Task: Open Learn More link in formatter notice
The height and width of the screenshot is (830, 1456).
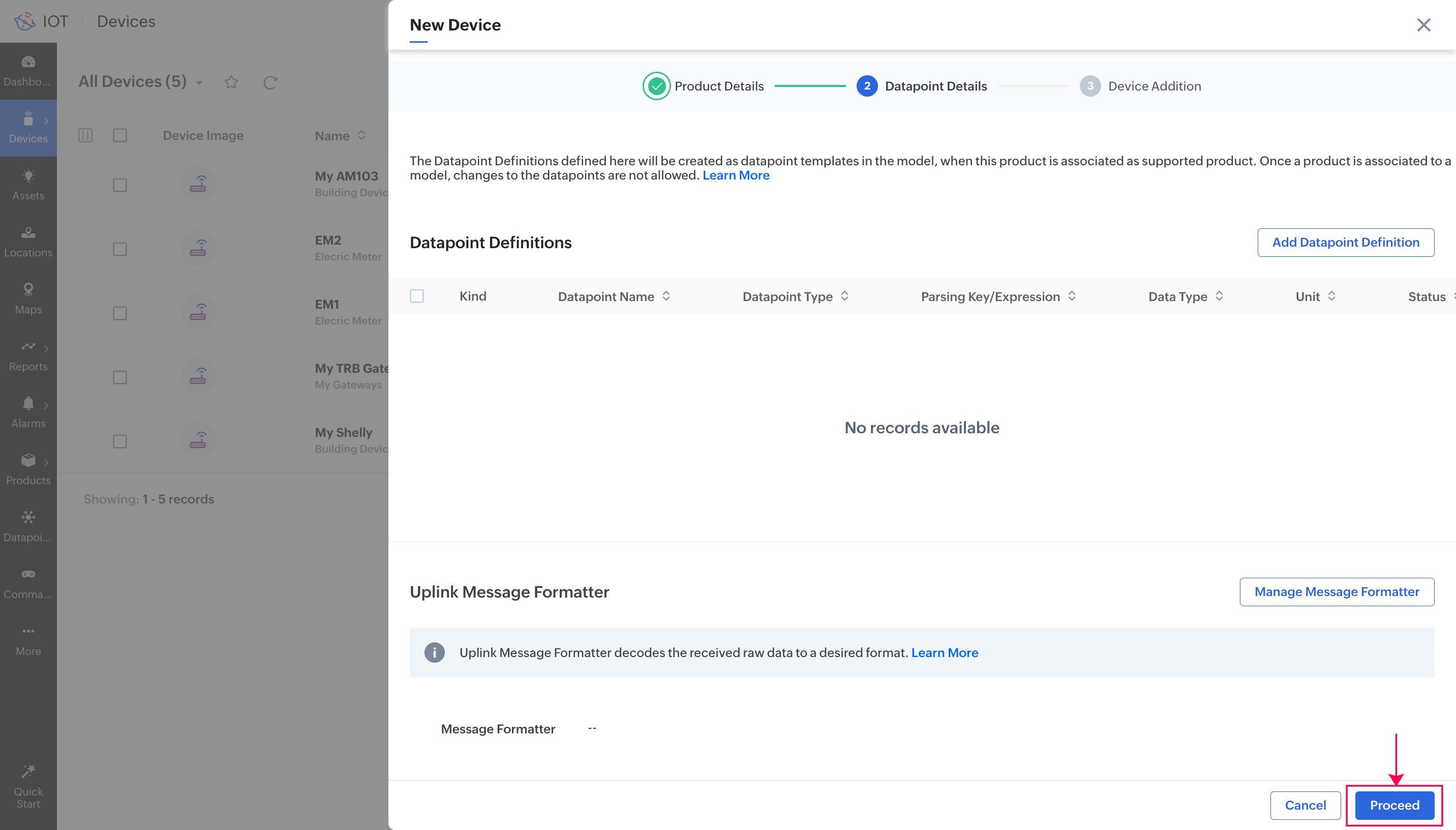Action: [944, 652]
